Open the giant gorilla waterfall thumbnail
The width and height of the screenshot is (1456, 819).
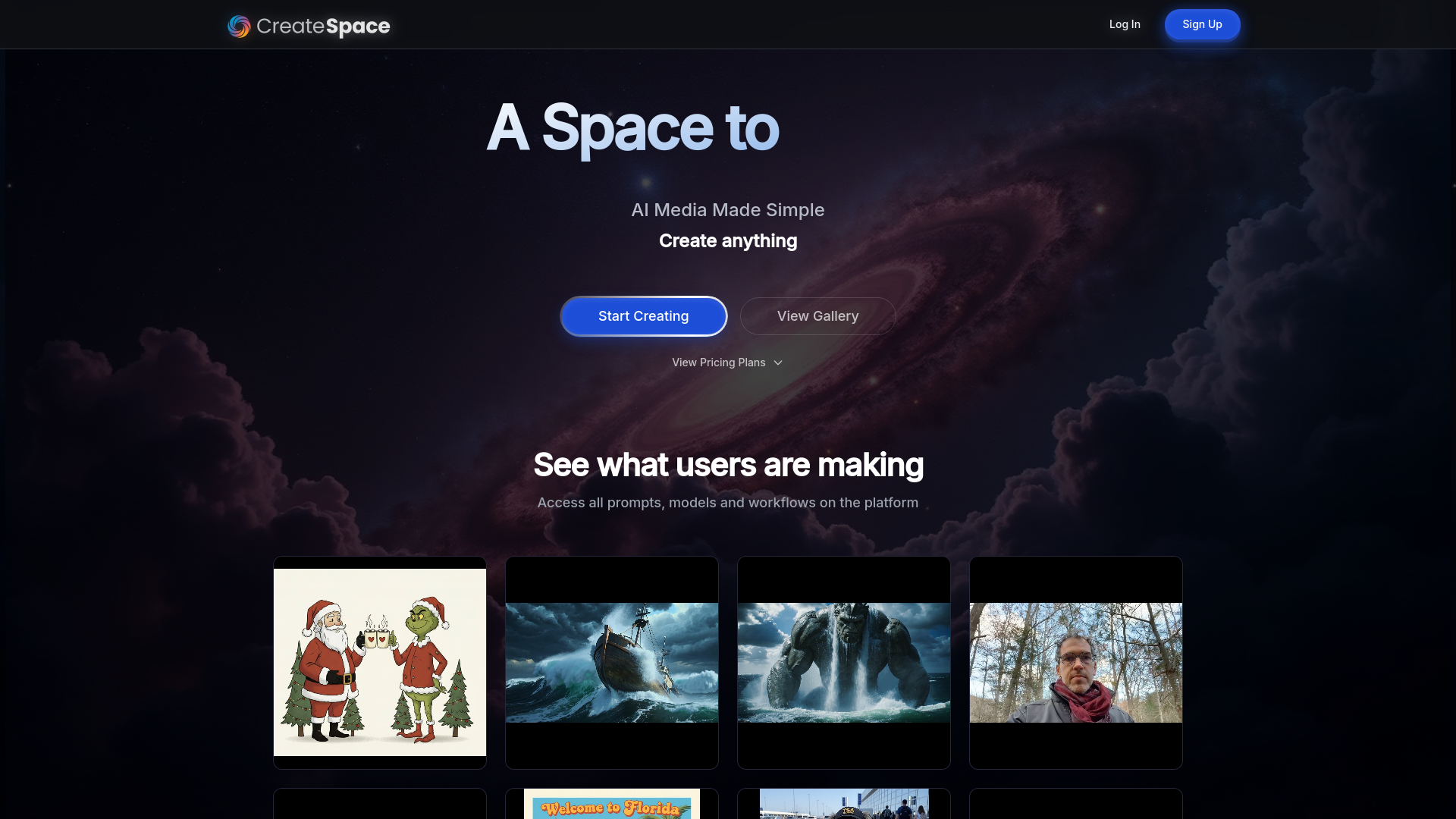844,662
